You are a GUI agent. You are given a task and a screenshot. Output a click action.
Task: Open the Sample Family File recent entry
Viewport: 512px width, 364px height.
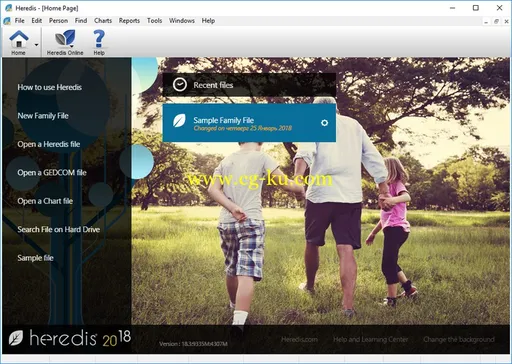pyautogui.click(x=249, y=123)
